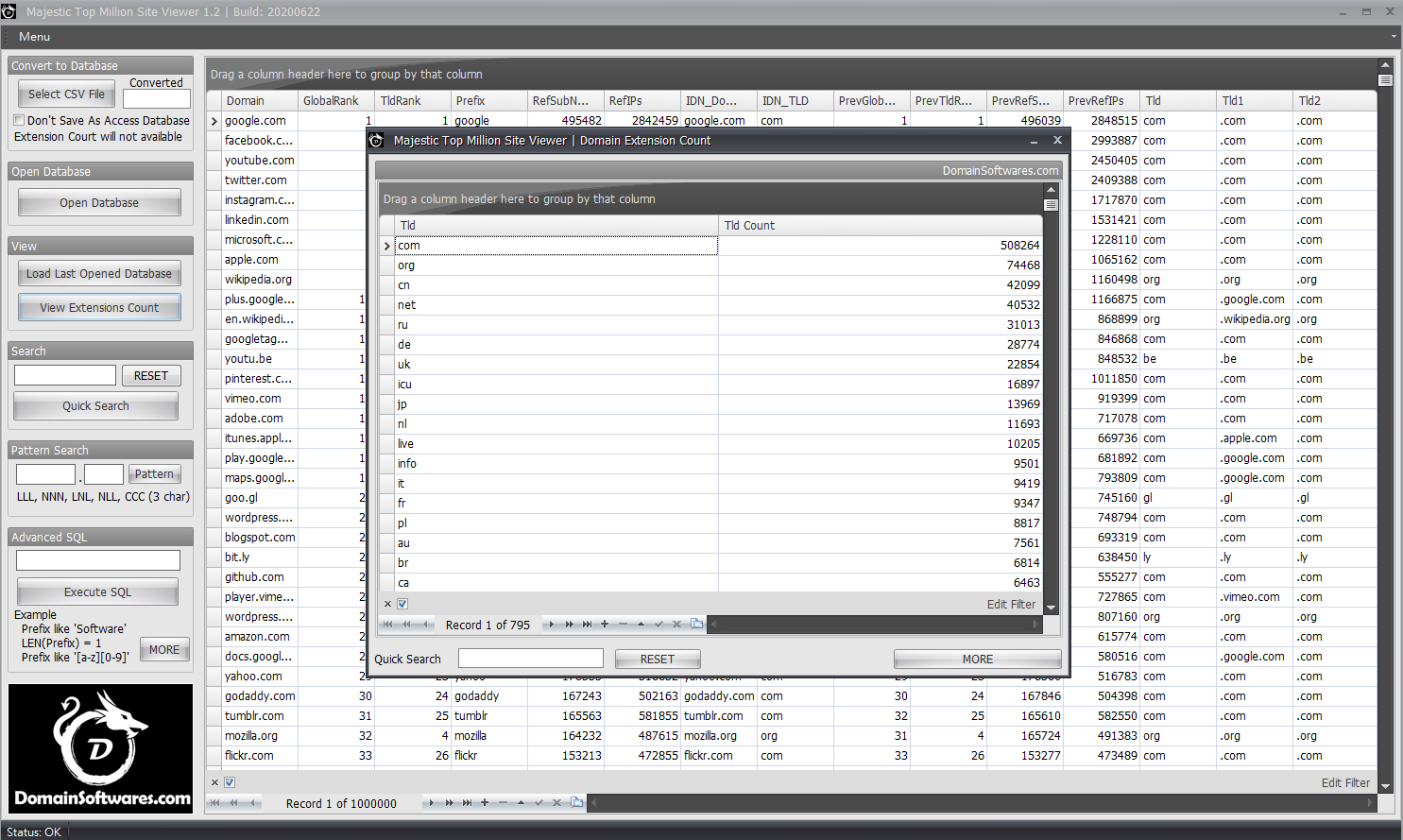Click Quick Search field in Extension Count window
The height and width of the screenshot is (840, 1403).
pos(530,658)
